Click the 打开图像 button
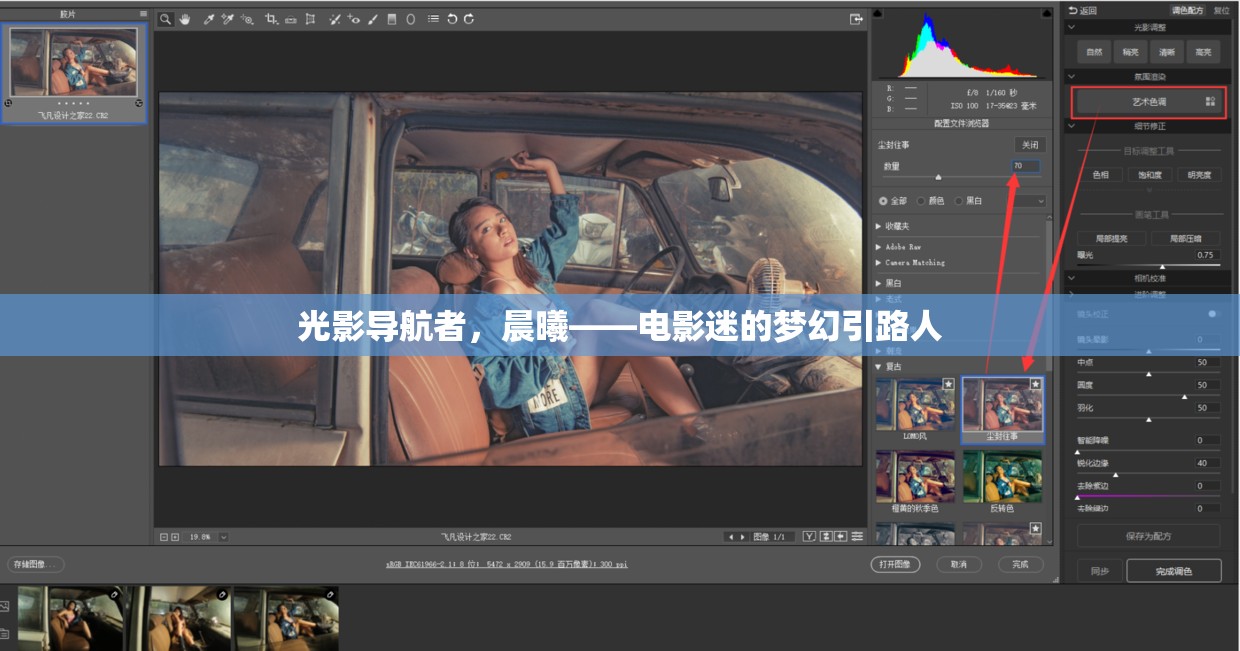This screenshot has width=1240, height=651. (x=895, y=564)
